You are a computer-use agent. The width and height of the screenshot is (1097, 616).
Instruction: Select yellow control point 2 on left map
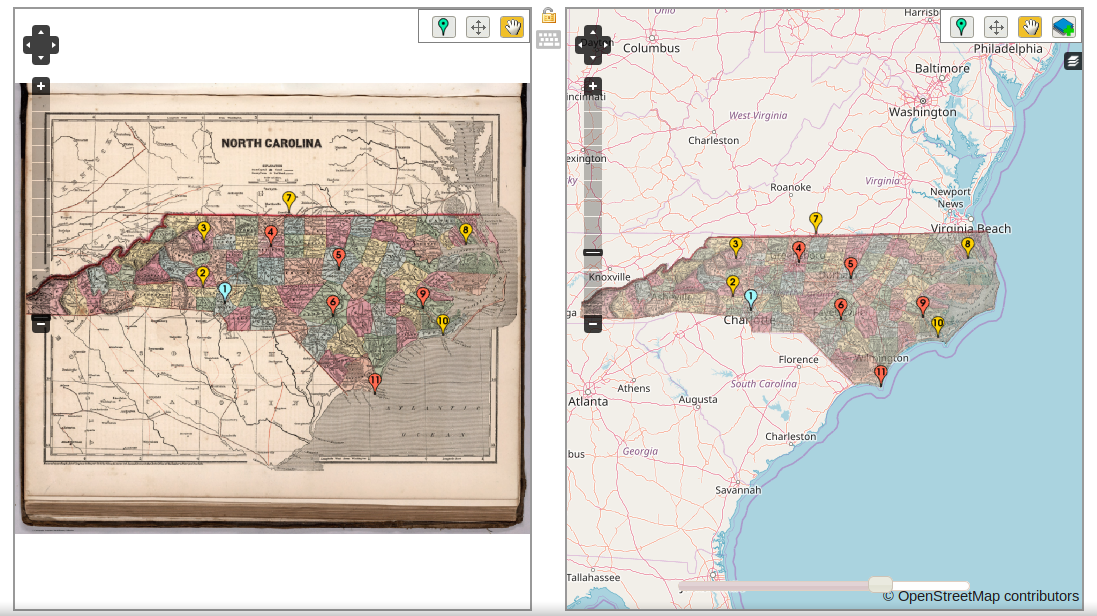tap(203, 276)
